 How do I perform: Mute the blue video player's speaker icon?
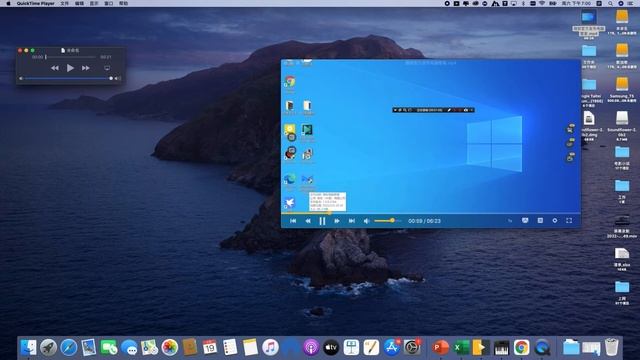(367, 221)
